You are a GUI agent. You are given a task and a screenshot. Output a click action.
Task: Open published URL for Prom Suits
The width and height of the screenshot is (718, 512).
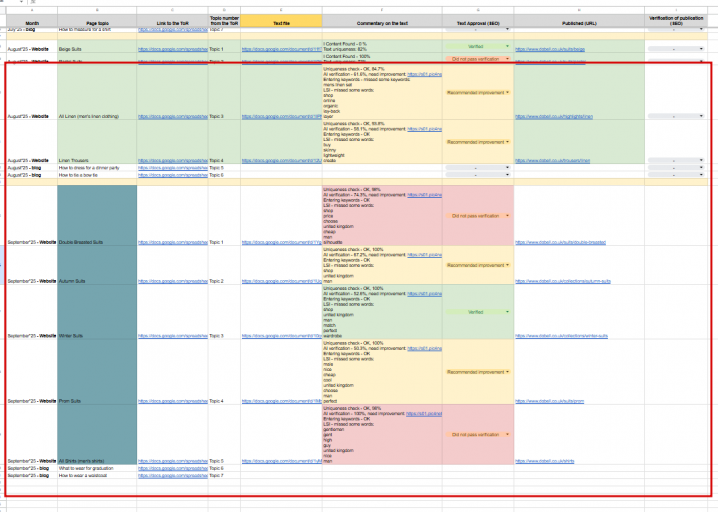(x=549, y=401)
